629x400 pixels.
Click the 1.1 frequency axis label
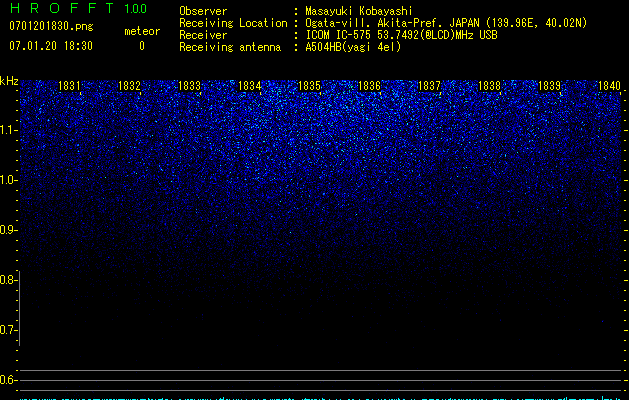click(x=8, y=130)
